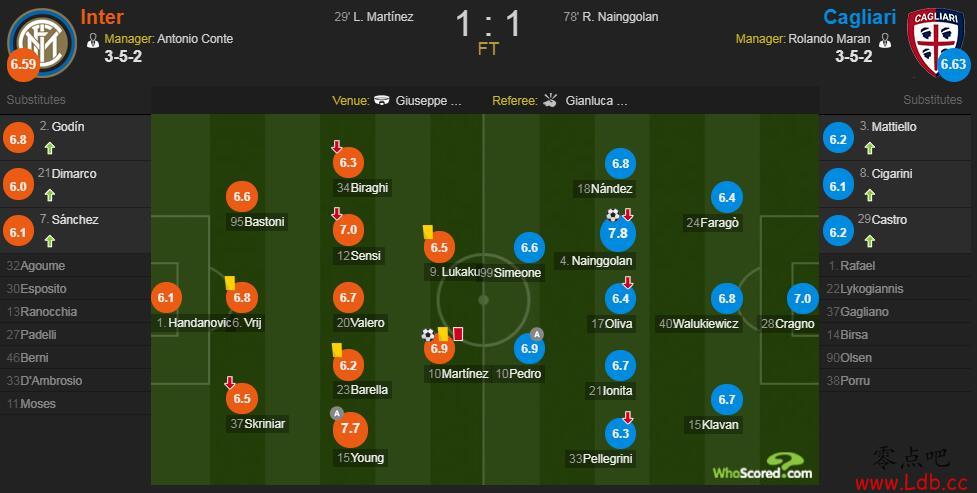Image resolution: width=977 pixels, height=493 pixels.
Task: Click the goal ball icon above Nainggolan
Action: [x=612, y=215]
